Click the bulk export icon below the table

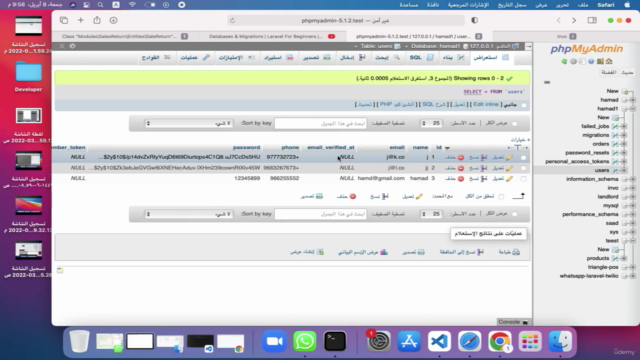pyautogui.click(x=319, y=196)
